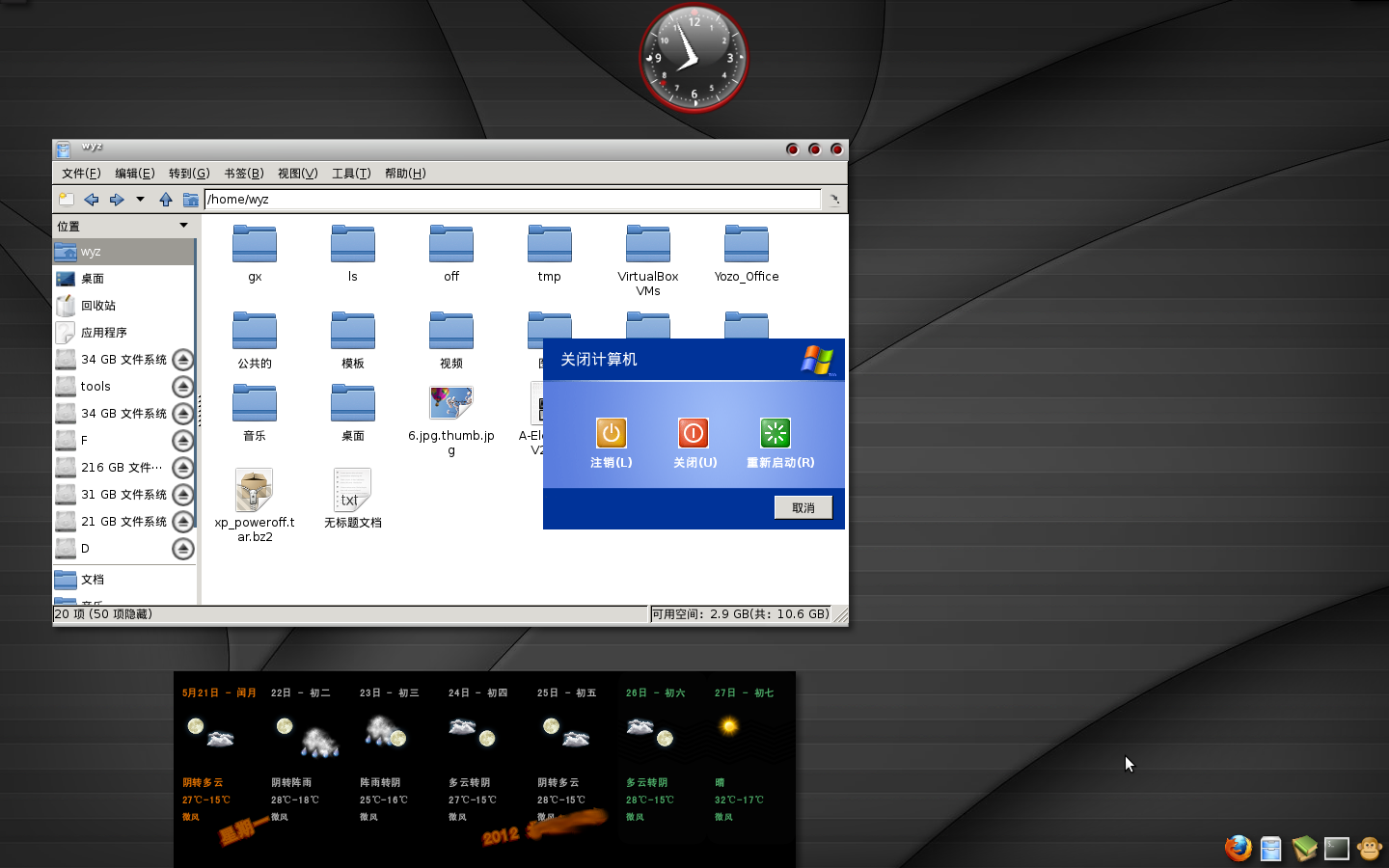Click the analog clock desktop widget
This screenshot has width=1389, height=868.
click(694, 57)
